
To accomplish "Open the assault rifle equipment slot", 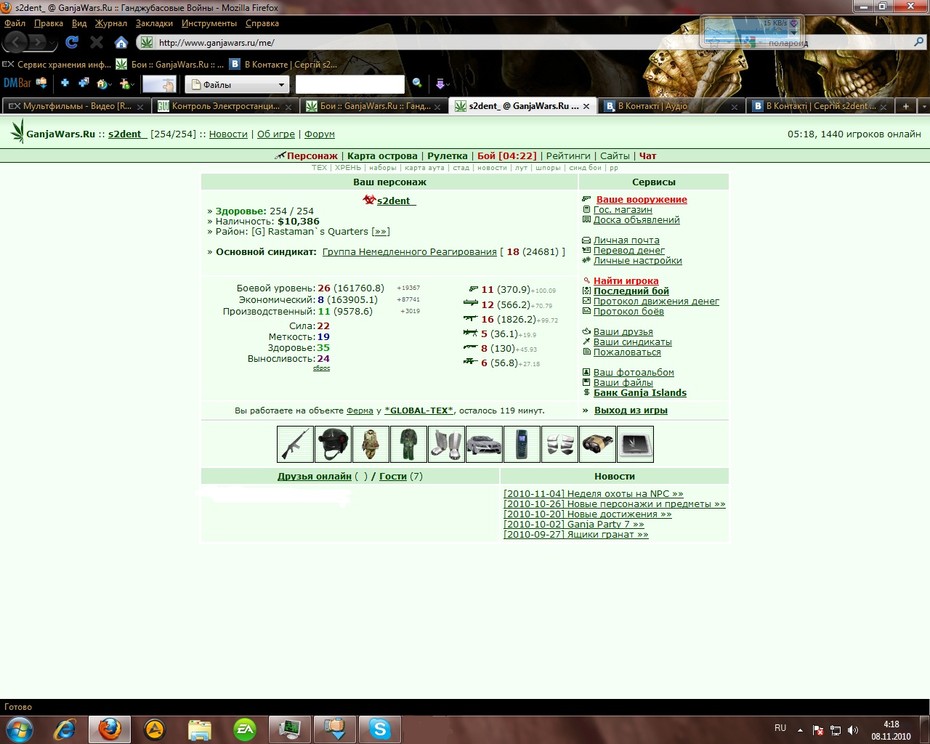I will tap(295, 444).
